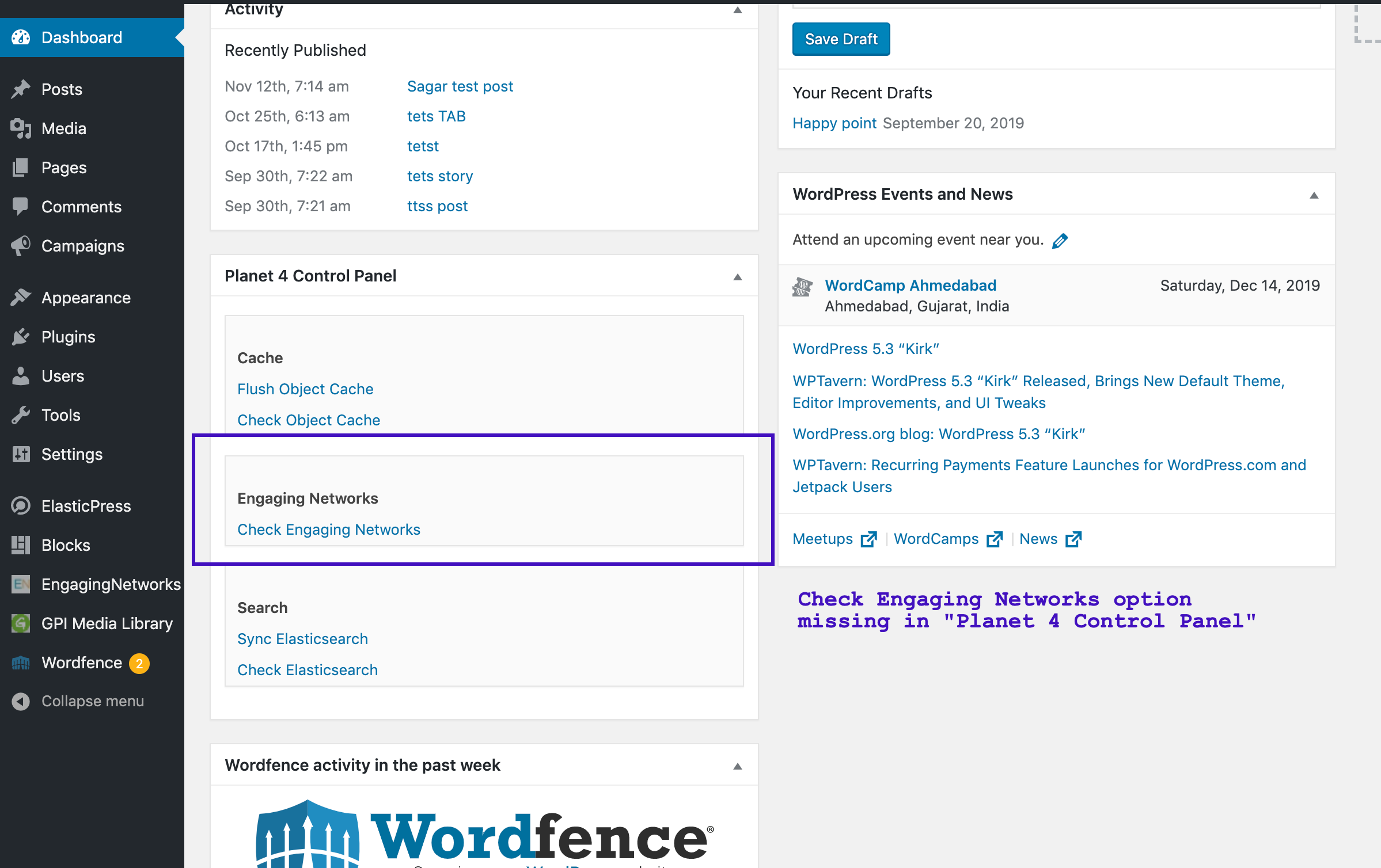The width and height of the screenshot is (1381, 868).
Task: Click the Dashboard gauge icon
Action: [21, 37]
